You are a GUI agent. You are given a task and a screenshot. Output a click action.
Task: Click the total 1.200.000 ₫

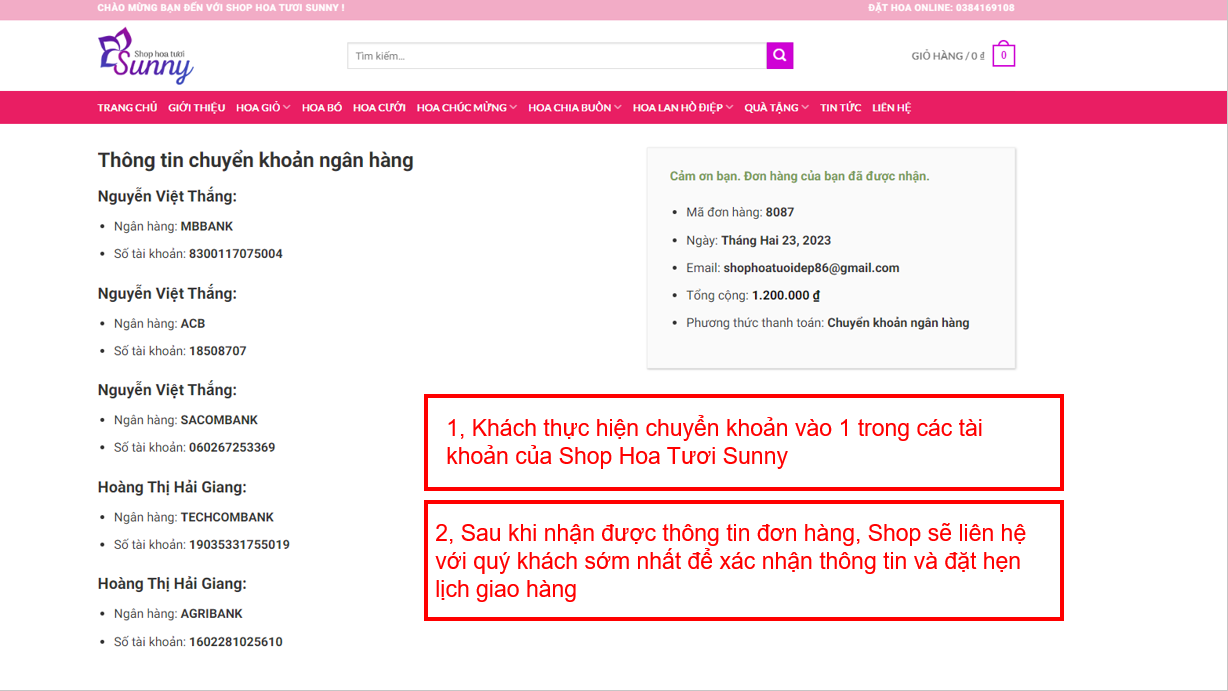pyautogui.click(x=786, y=296)
